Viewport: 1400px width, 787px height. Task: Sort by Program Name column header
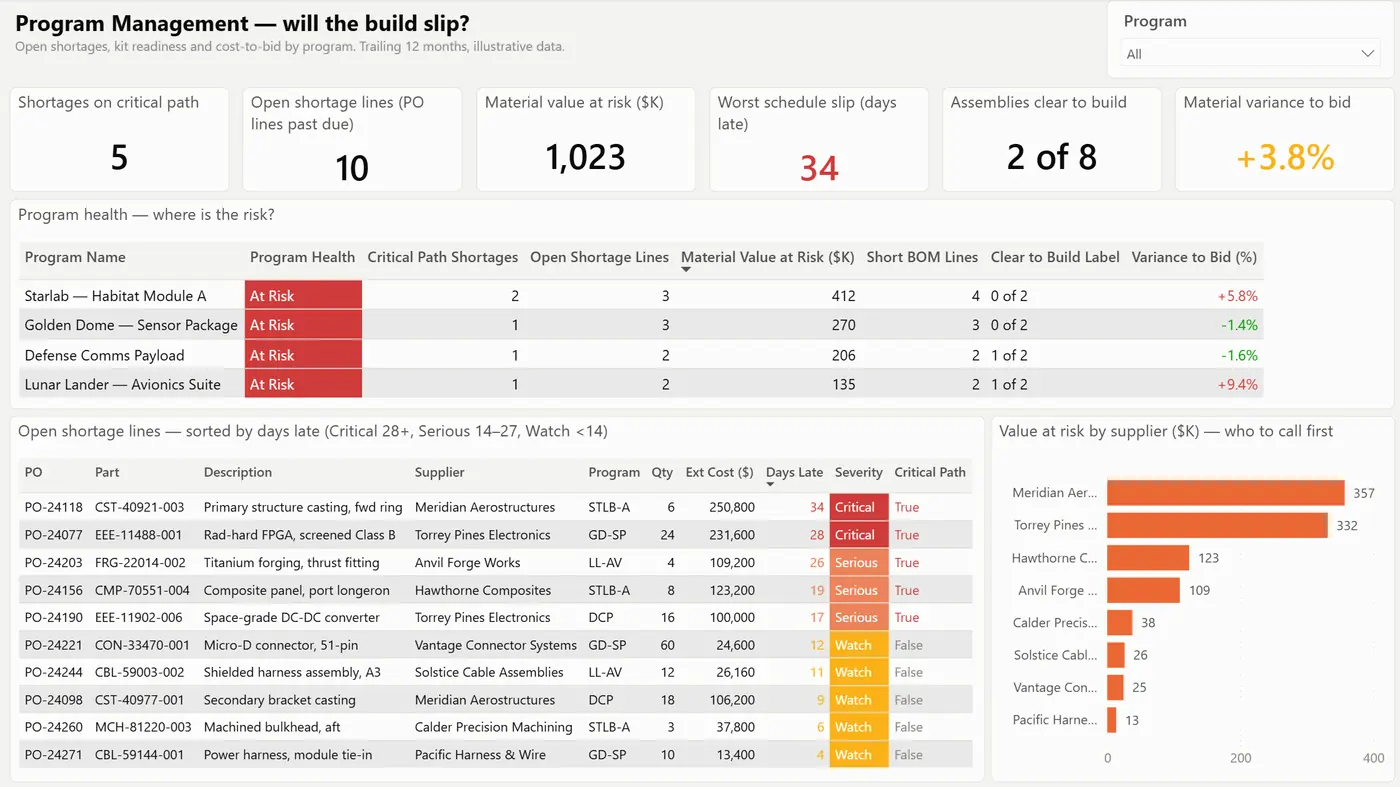(x=75, y=257)
